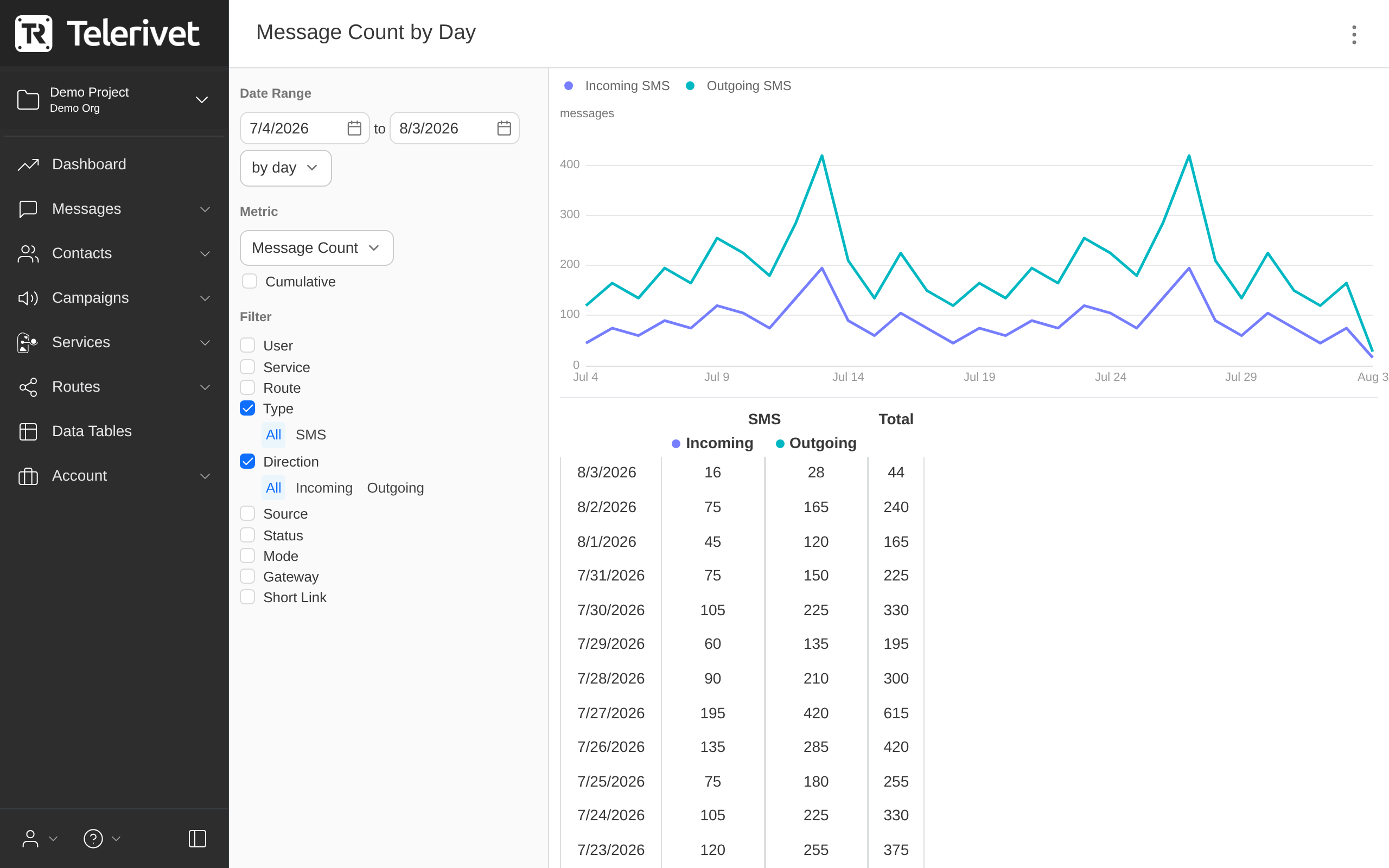Viewport: 1389px width, 868px height.
Task: Select 'All' under Direction filter
Action: (x=273, y=488)
